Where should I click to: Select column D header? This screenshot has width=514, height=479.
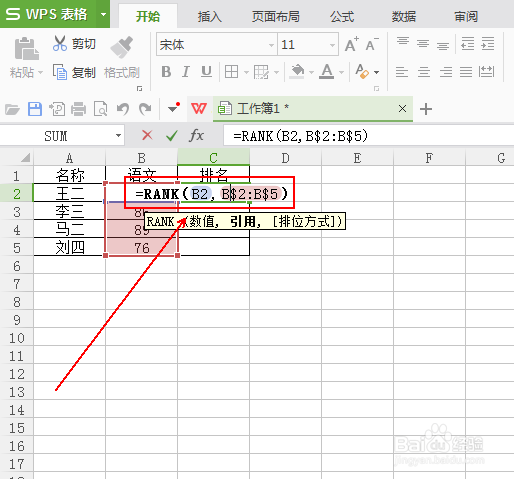point(285,158)
